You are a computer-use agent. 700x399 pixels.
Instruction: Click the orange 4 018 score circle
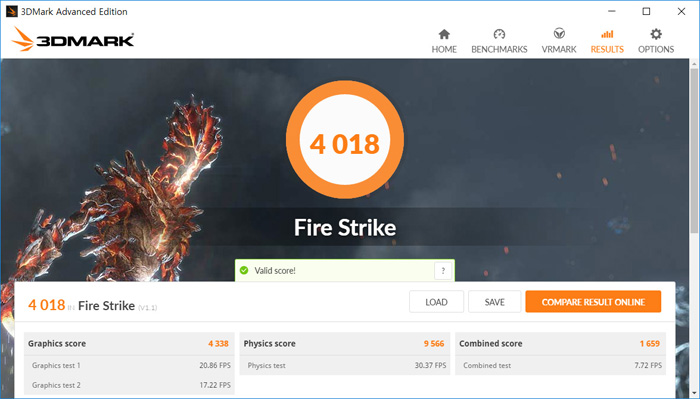tap(345, 139)
